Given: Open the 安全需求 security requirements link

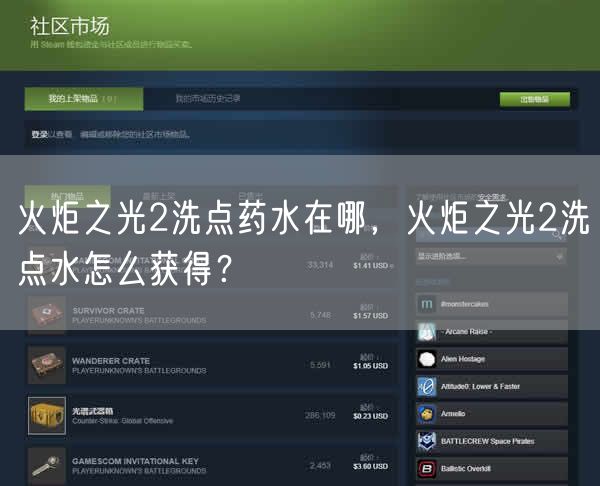Looking at the screenshot, I should [493, 197].
